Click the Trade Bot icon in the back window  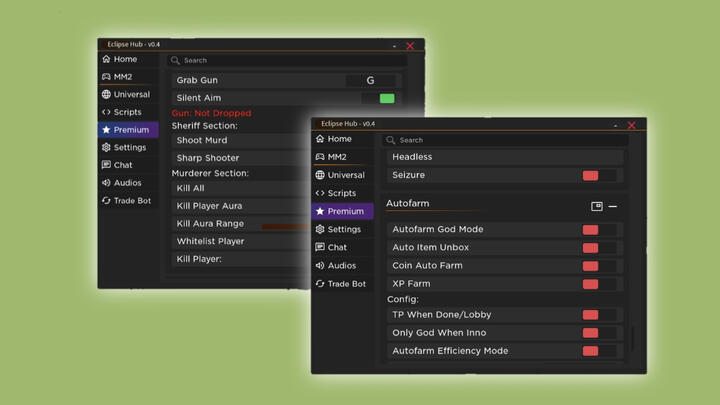(106, 201)
